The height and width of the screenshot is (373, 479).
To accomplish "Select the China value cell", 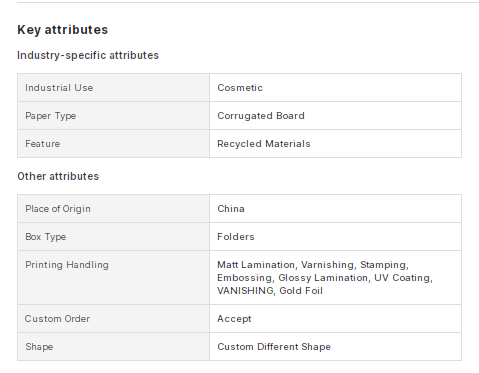I will coord(335,209).
